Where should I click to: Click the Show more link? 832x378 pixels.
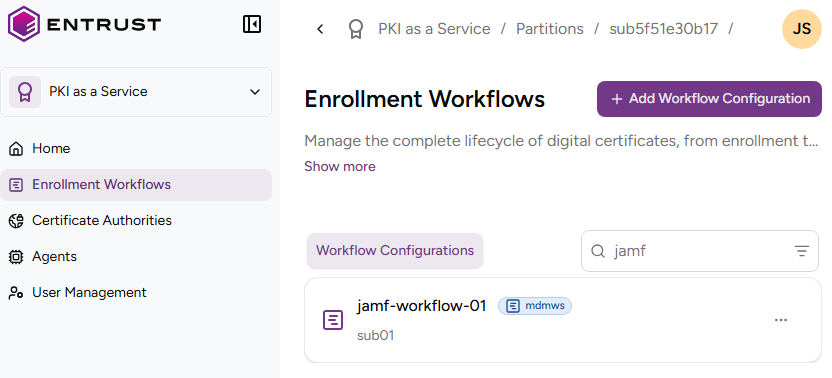point(340,167)
